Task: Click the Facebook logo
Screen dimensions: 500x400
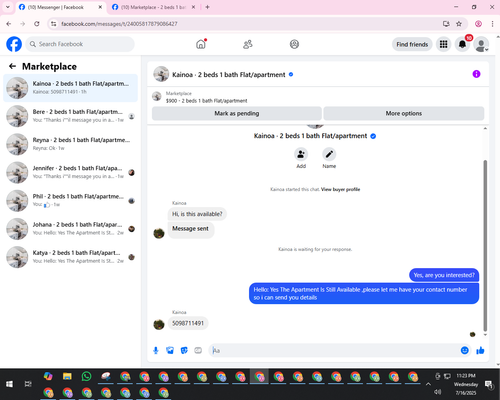Action: coord(14,44)
